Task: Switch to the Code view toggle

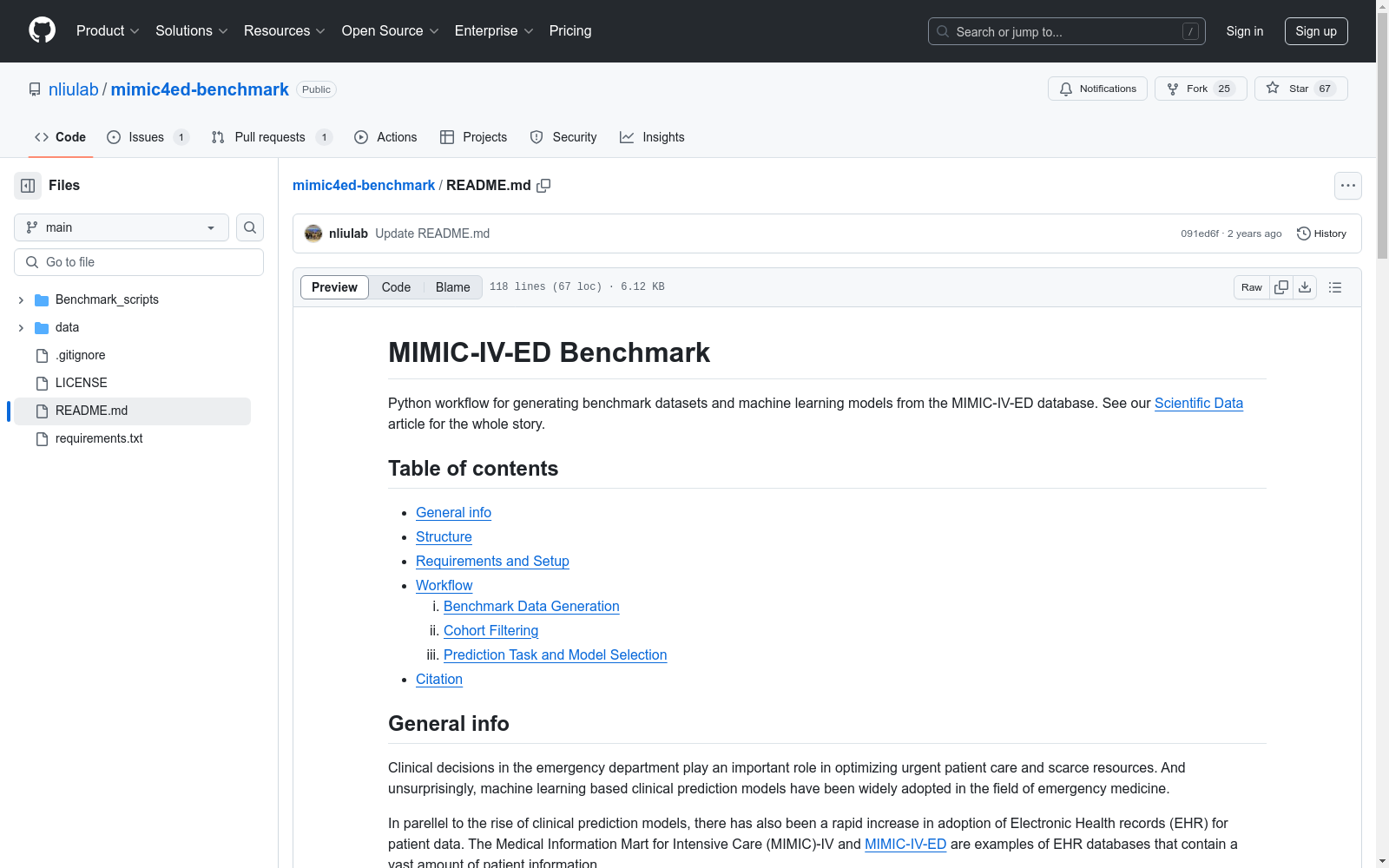Action: point(396,287)
